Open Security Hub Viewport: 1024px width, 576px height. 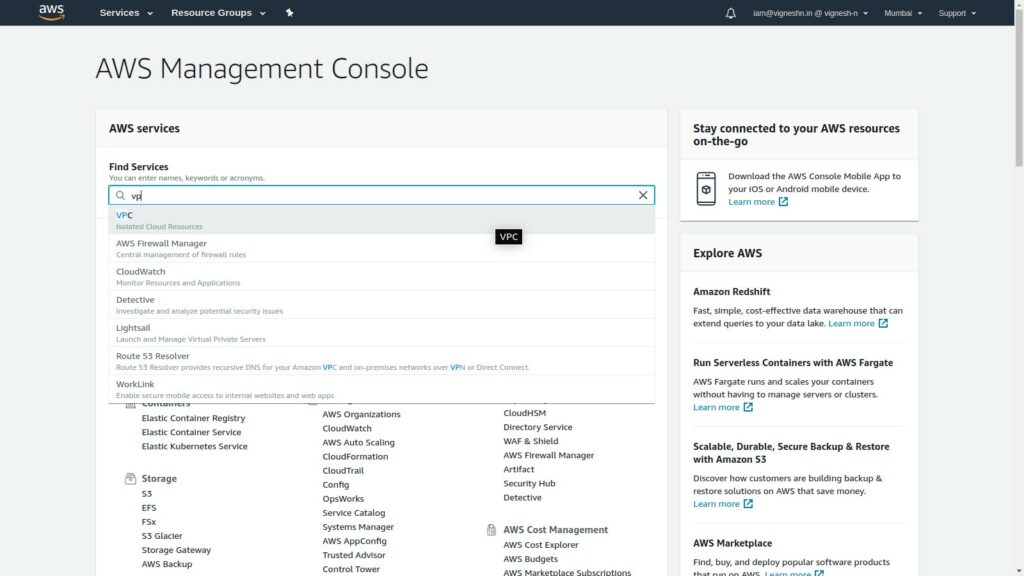tap(529, 483)
